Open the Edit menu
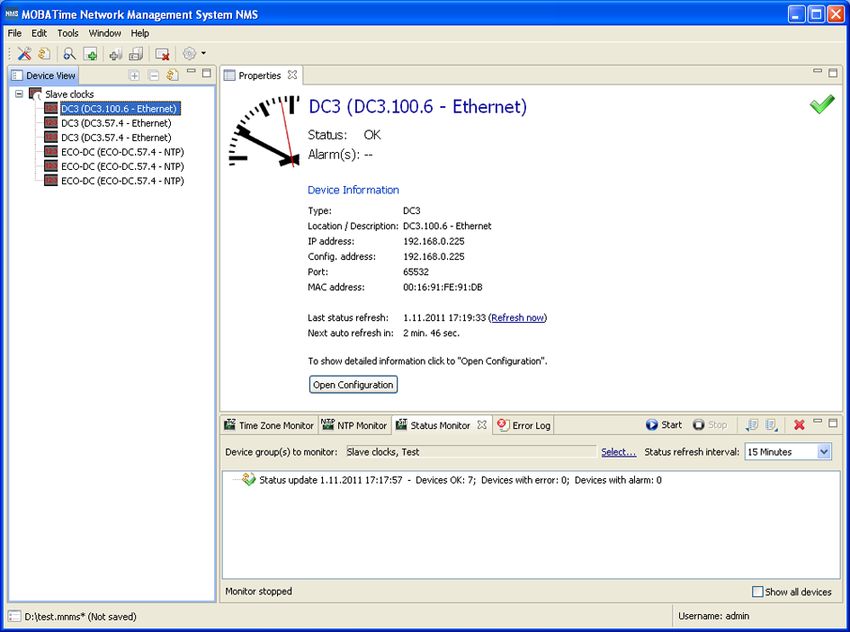Viewport: 850px width, 632px height. (x=39, y=33)
